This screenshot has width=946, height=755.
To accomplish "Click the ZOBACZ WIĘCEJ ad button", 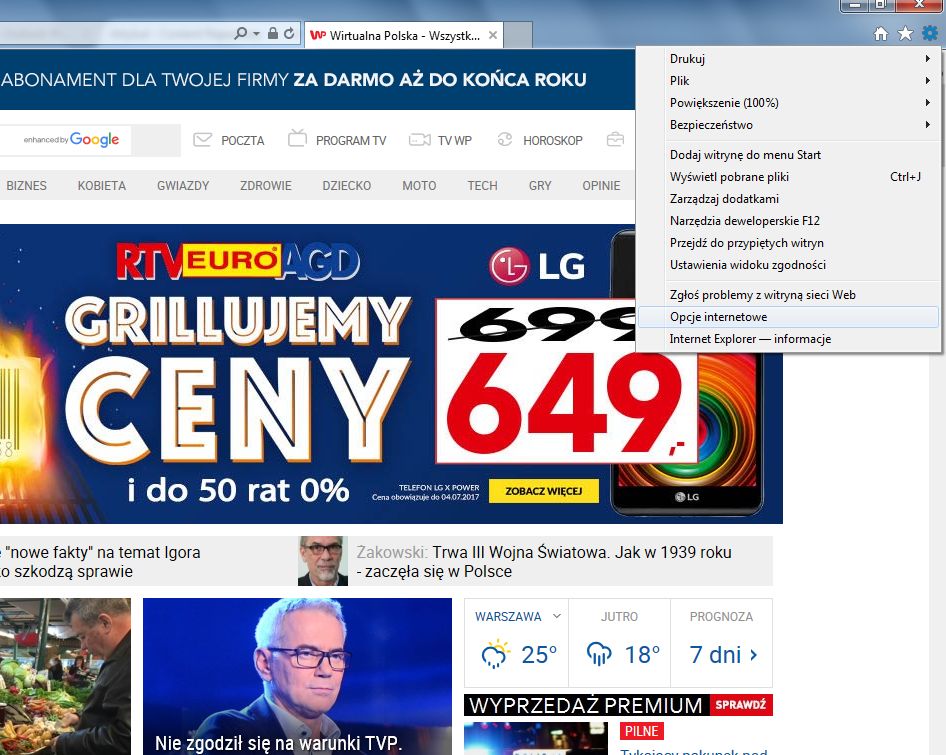I will (544, 491).
